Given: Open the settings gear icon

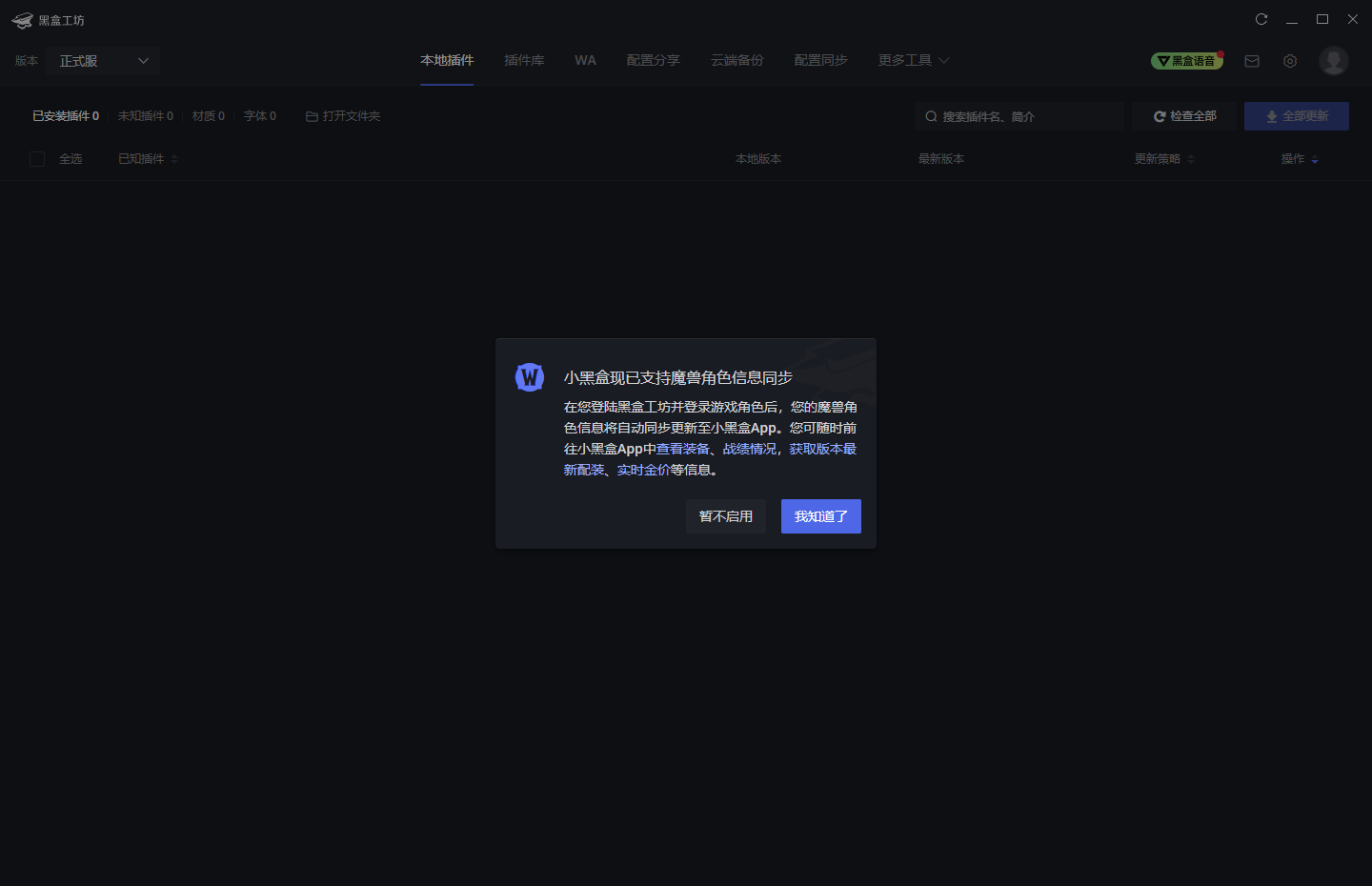Looking at the screenshot, I should (1289, 60).
